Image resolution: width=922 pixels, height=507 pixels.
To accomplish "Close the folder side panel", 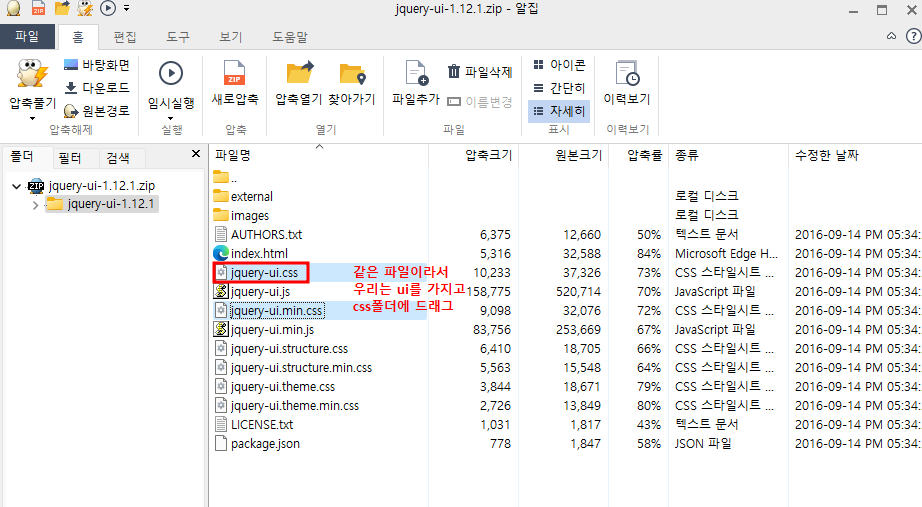I will tap(196, 154).
